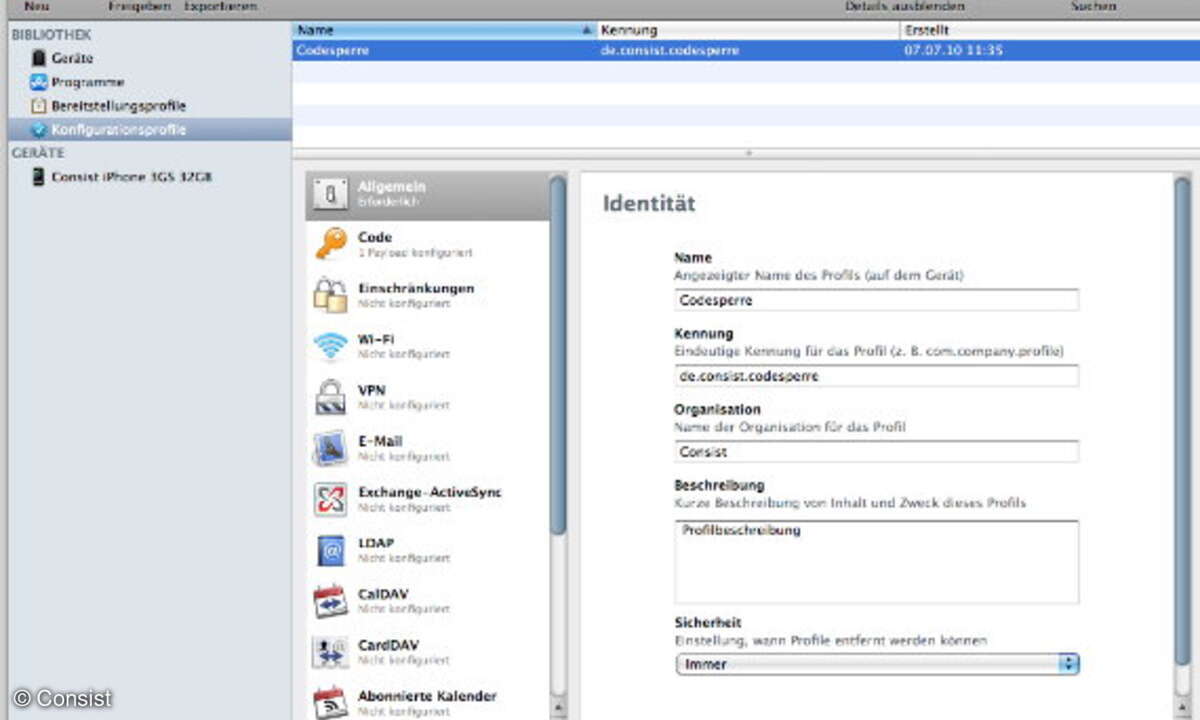Click the Exportieren toolbar button

[x=220, y=6]
